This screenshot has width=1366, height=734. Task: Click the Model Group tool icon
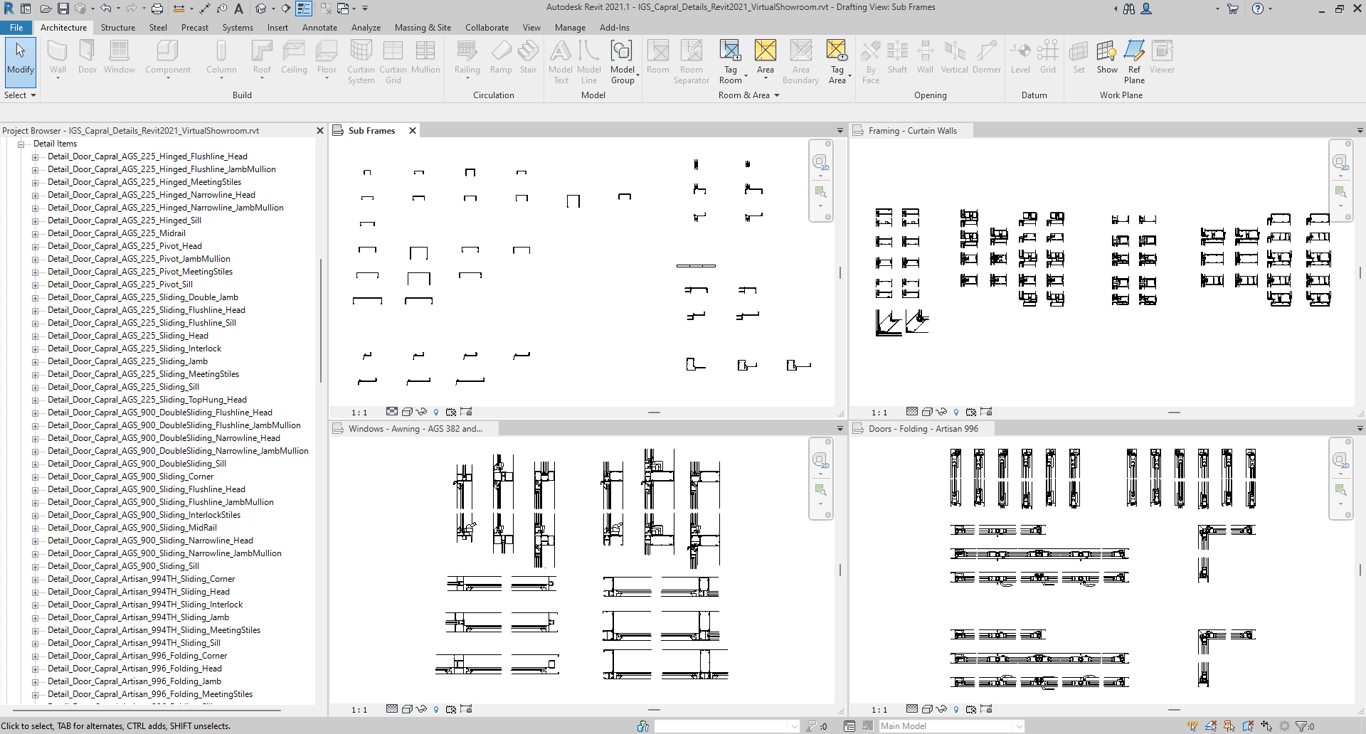pos(622,60)
